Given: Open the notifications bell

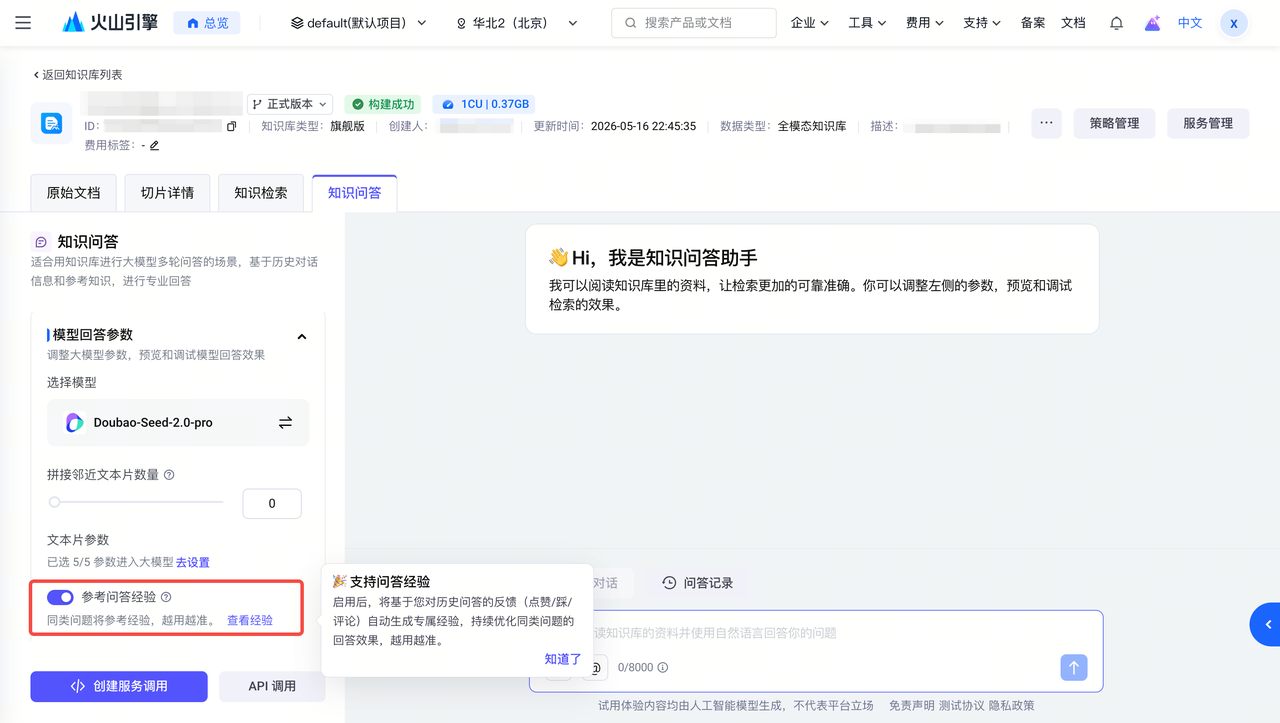Looking at the screenshot, I should [x=1116, y=23].
